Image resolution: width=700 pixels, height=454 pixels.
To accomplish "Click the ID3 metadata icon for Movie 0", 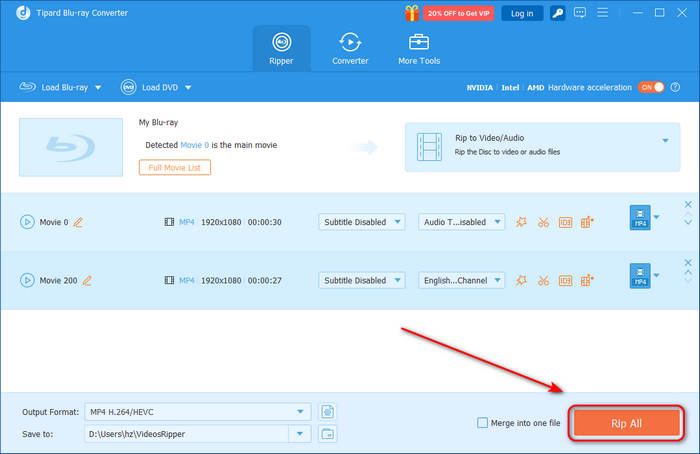I will tap(565, 222).
